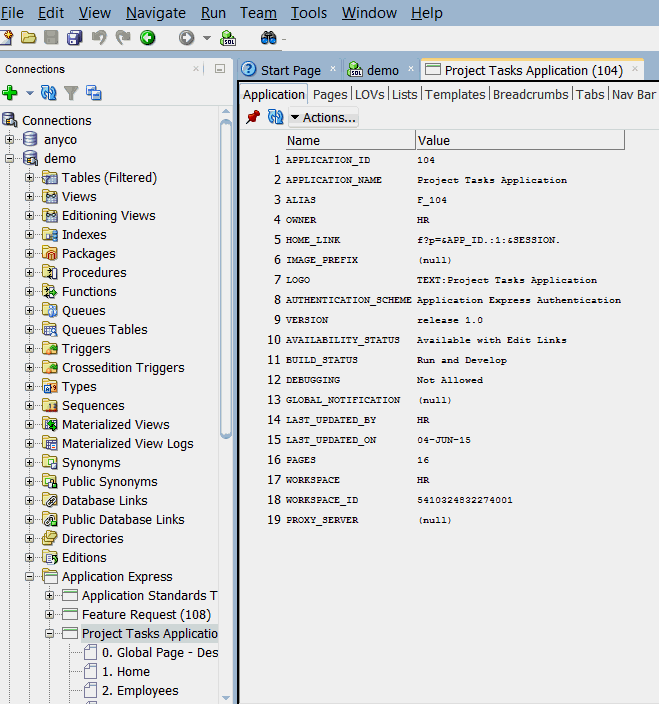Open the Actions... dropdown
This screenshot has width=659, height=704.
tap(322, 118)
